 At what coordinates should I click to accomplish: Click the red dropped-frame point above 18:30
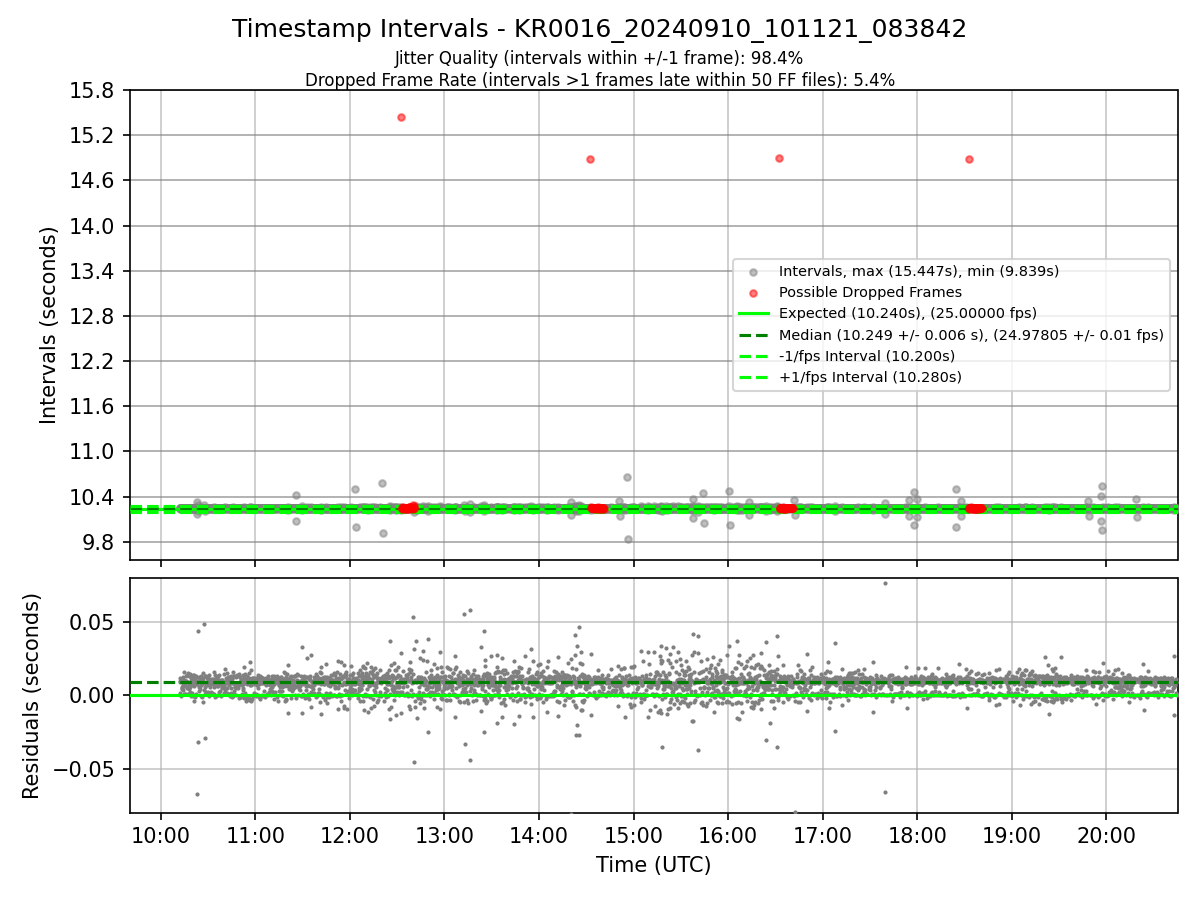(969, 159)
